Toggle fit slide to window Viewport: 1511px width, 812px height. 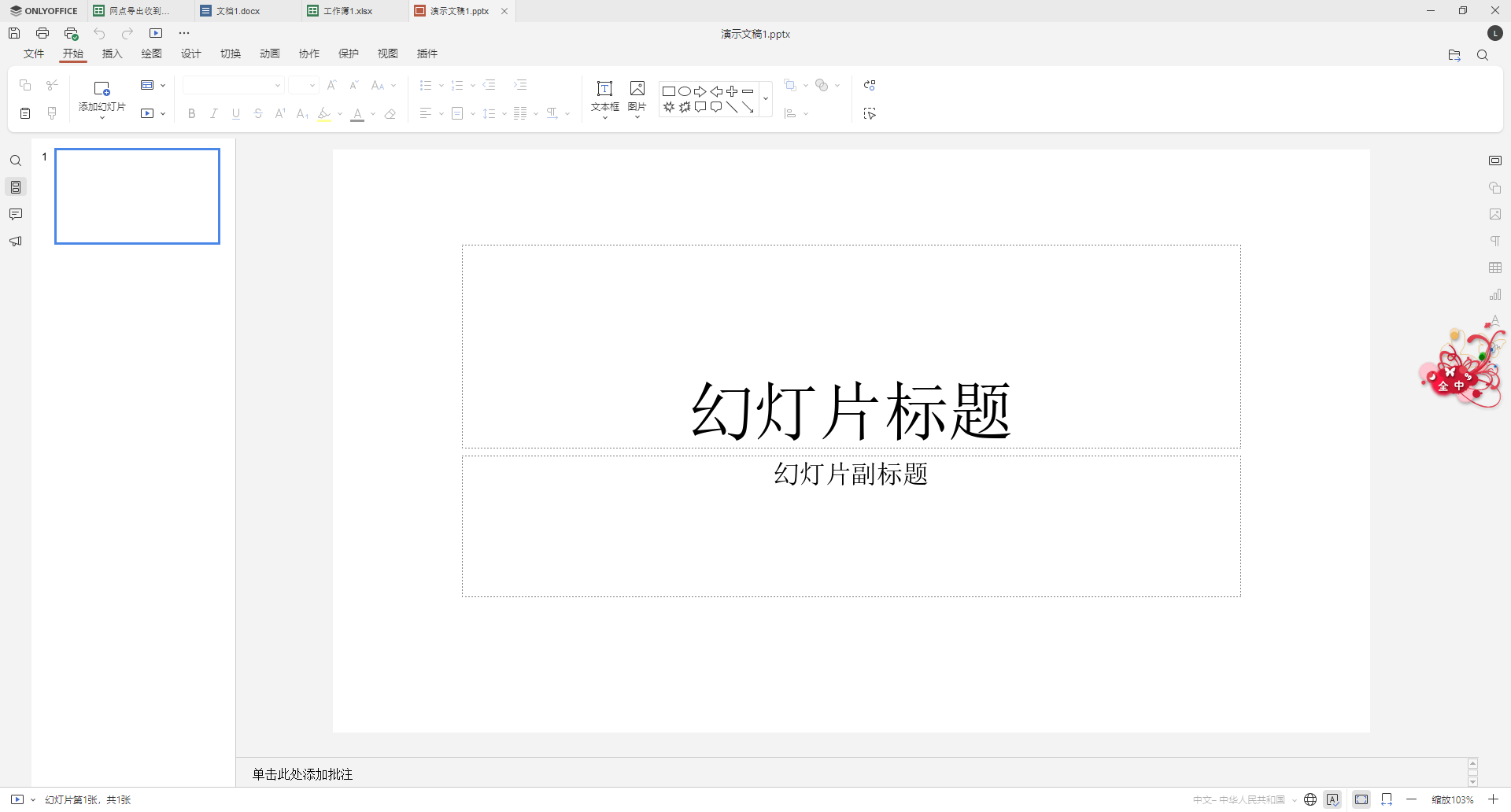[1361, 799]
